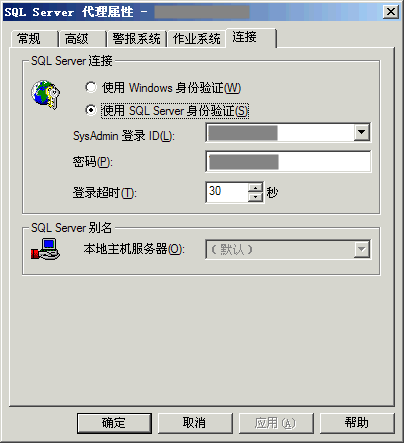This screenshot has height=443, width=404.
Task: Click the SysAdmin login ID combo box field
Action: click(288, 133)
